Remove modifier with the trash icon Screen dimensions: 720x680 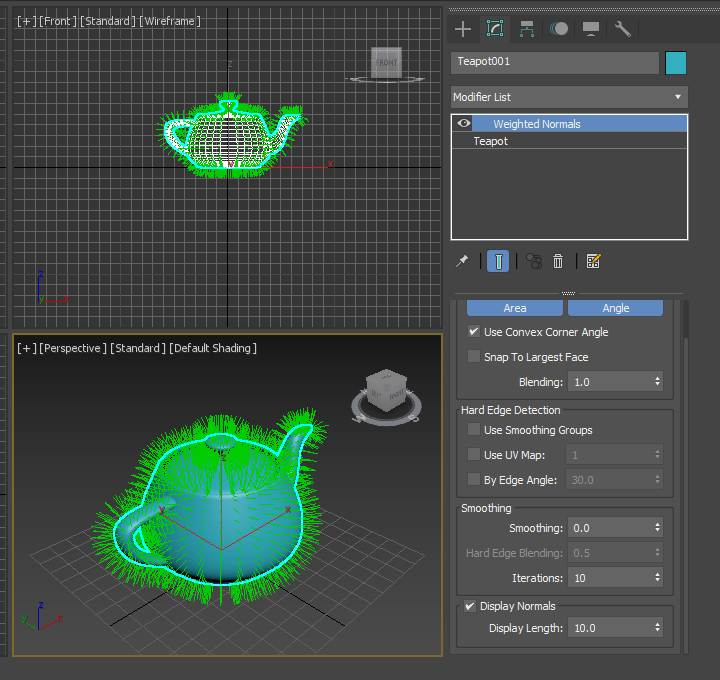point(558,261)
